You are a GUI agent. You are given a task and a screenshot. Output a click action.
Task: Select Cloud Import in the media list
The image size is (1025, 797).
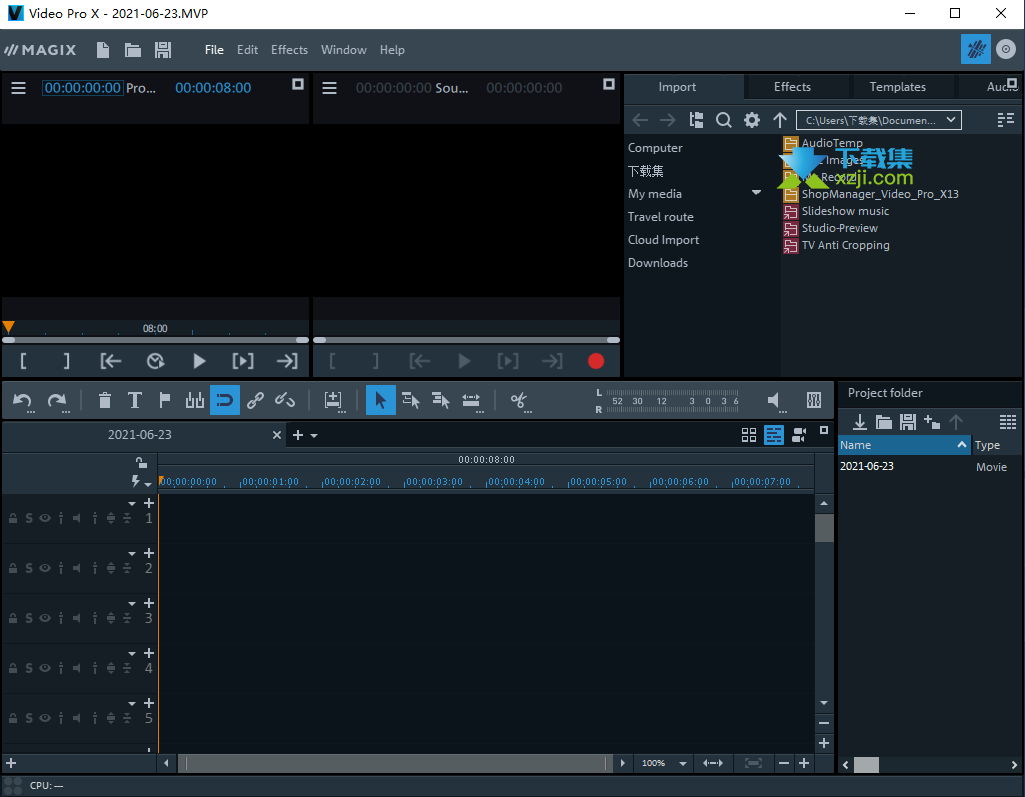click(x=663, y=240)
